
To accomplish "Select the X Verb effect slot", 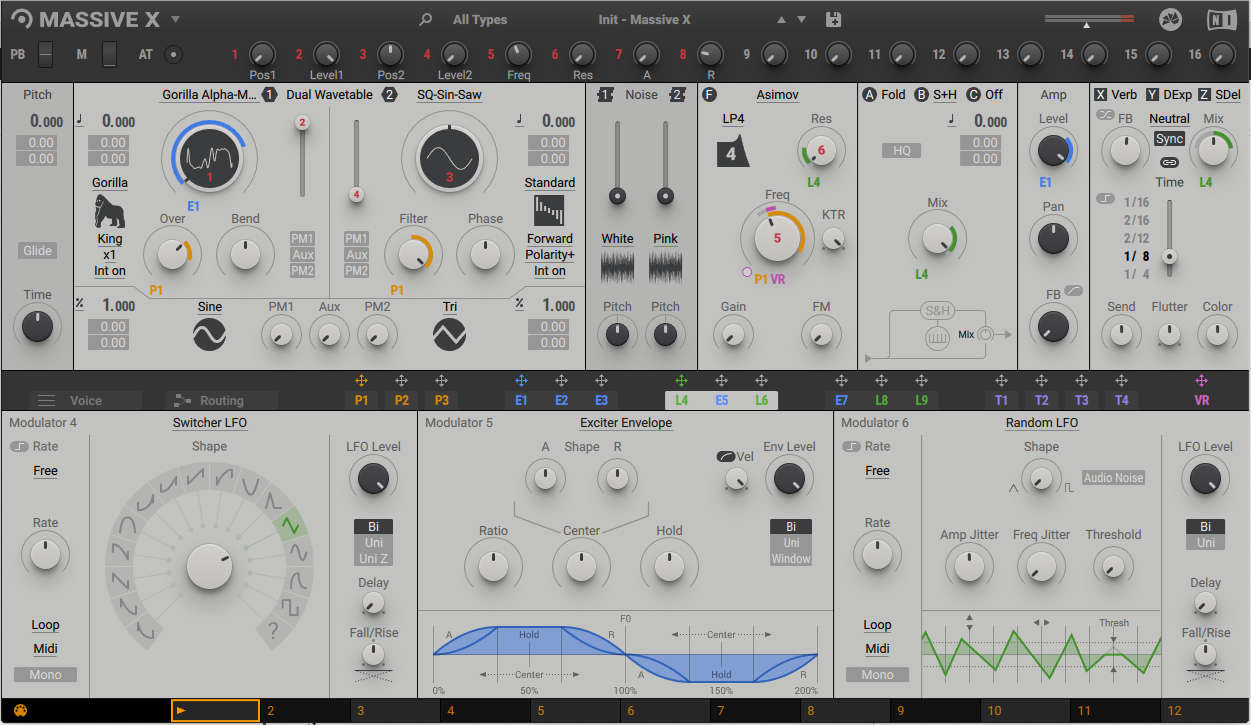I will point(1115,95).
